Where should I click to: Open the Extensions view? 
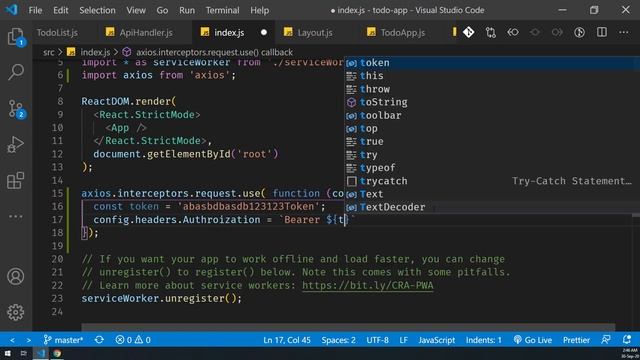[16, 180]
